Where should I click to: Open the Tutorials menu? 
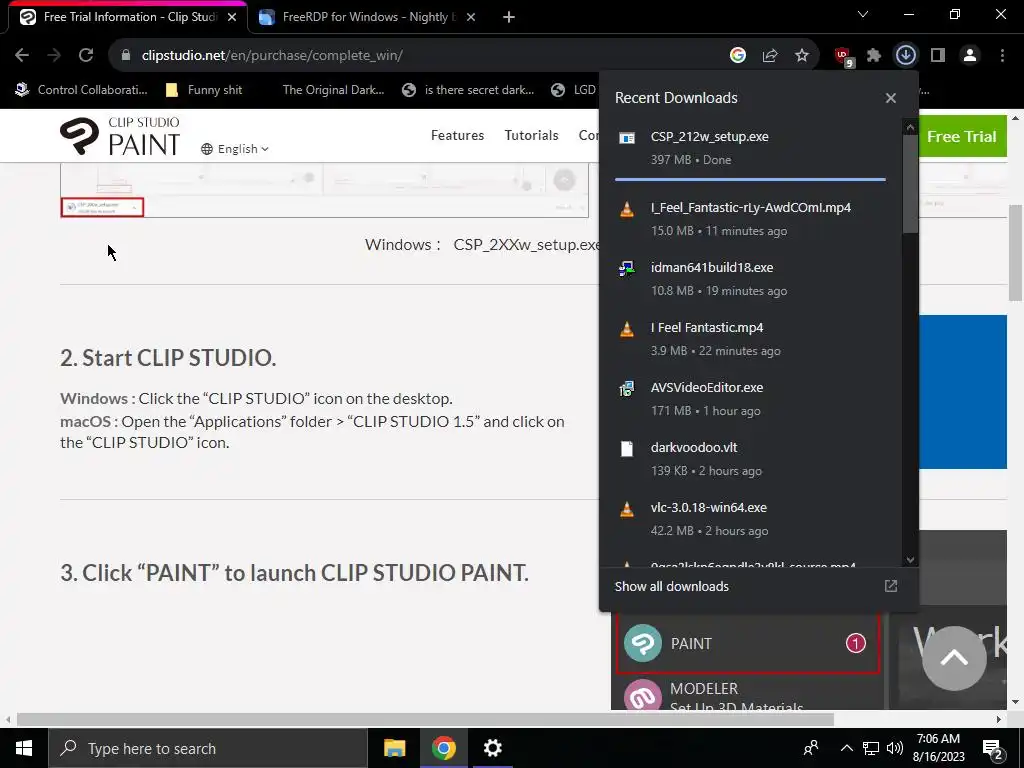[531, 135]
